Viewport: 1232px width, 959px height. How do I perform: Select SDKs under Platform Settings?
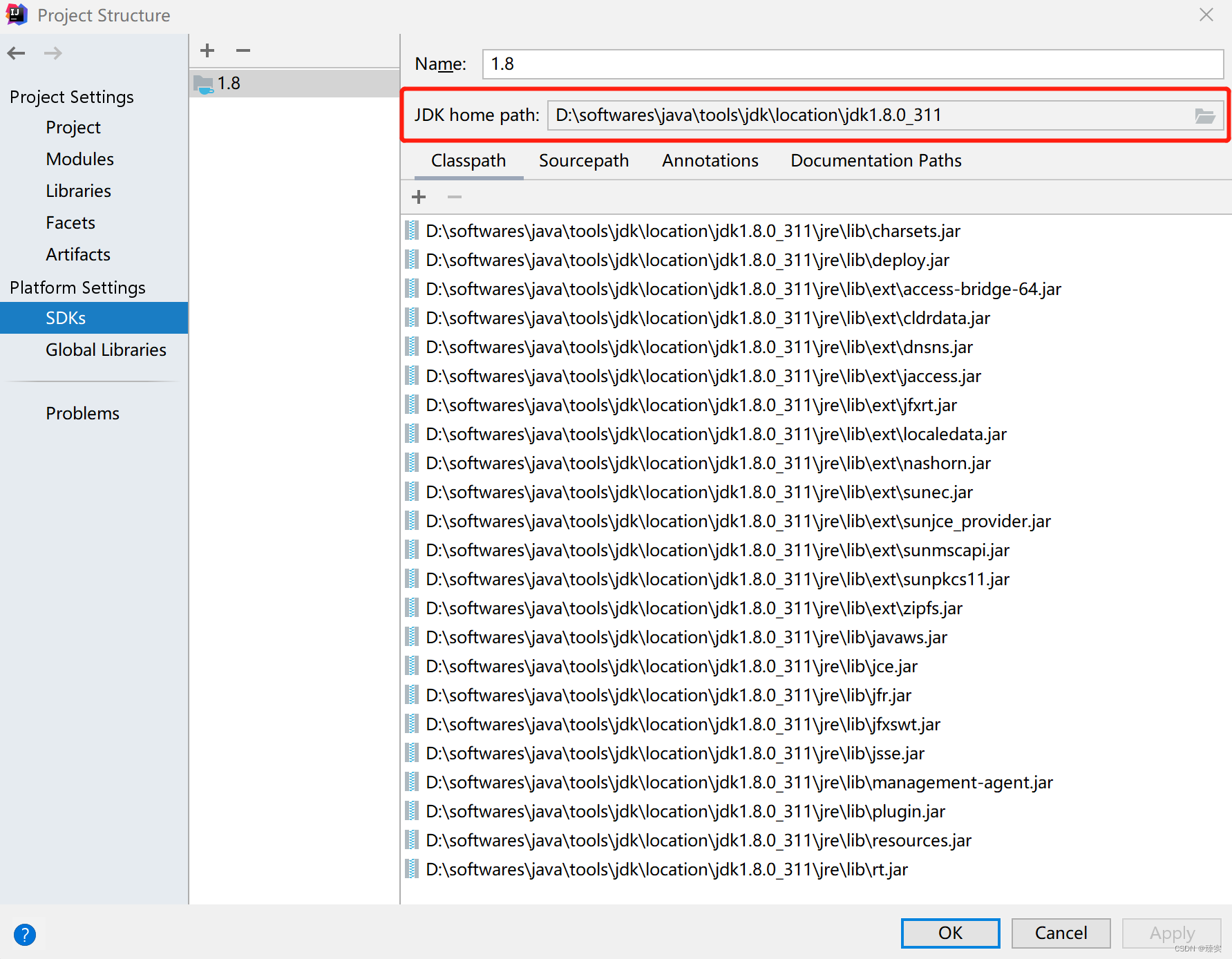(x=94, y=318)
